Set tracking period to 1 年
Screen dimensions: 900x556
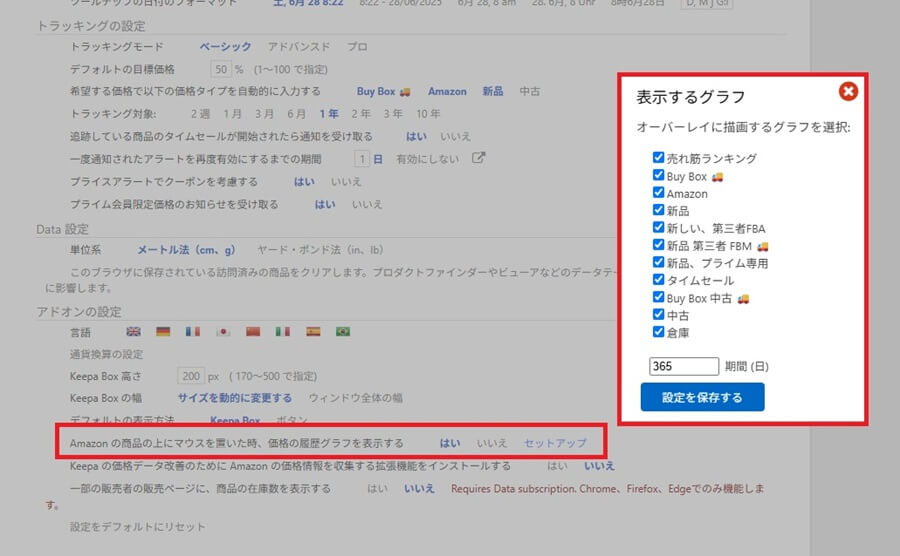coord(329,114)
